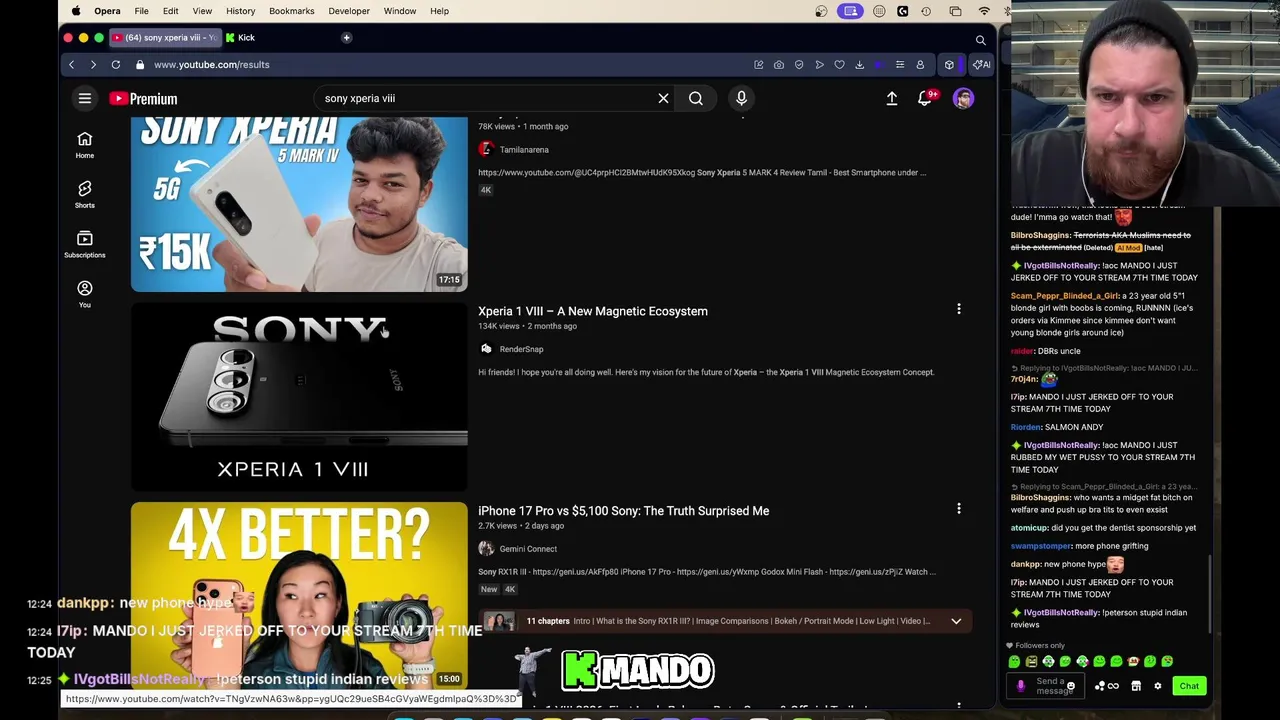This screenshot has height=720, width=1280.
Task: Open the Opera tab search magnifier
Action: point(980,40)
